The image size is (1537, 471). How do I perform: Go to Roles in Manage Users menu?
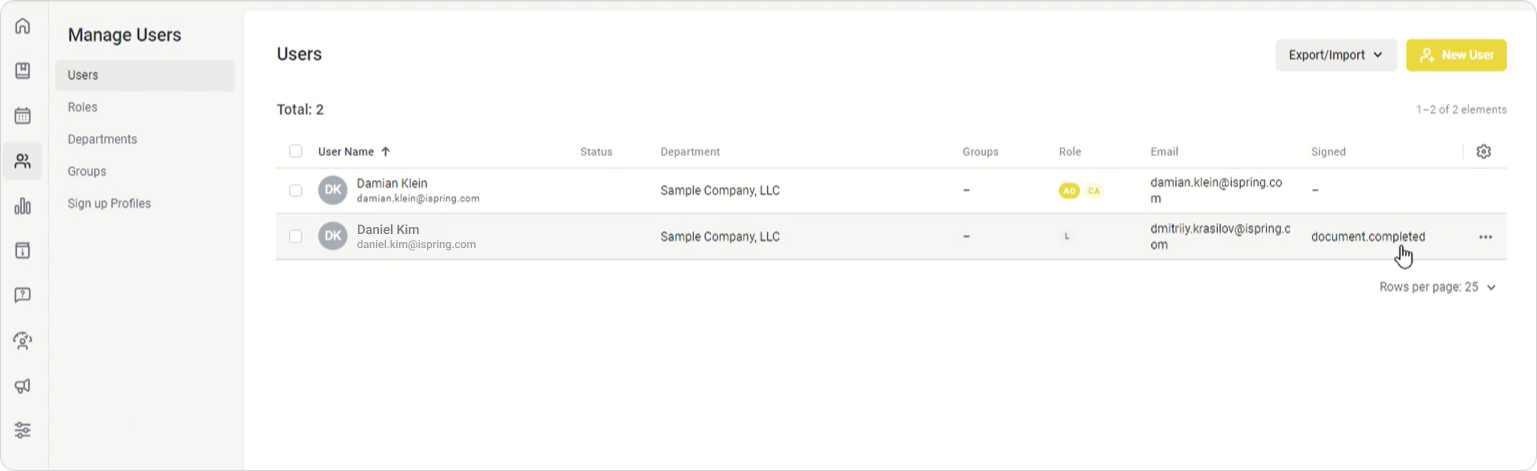tap(83, 107)
